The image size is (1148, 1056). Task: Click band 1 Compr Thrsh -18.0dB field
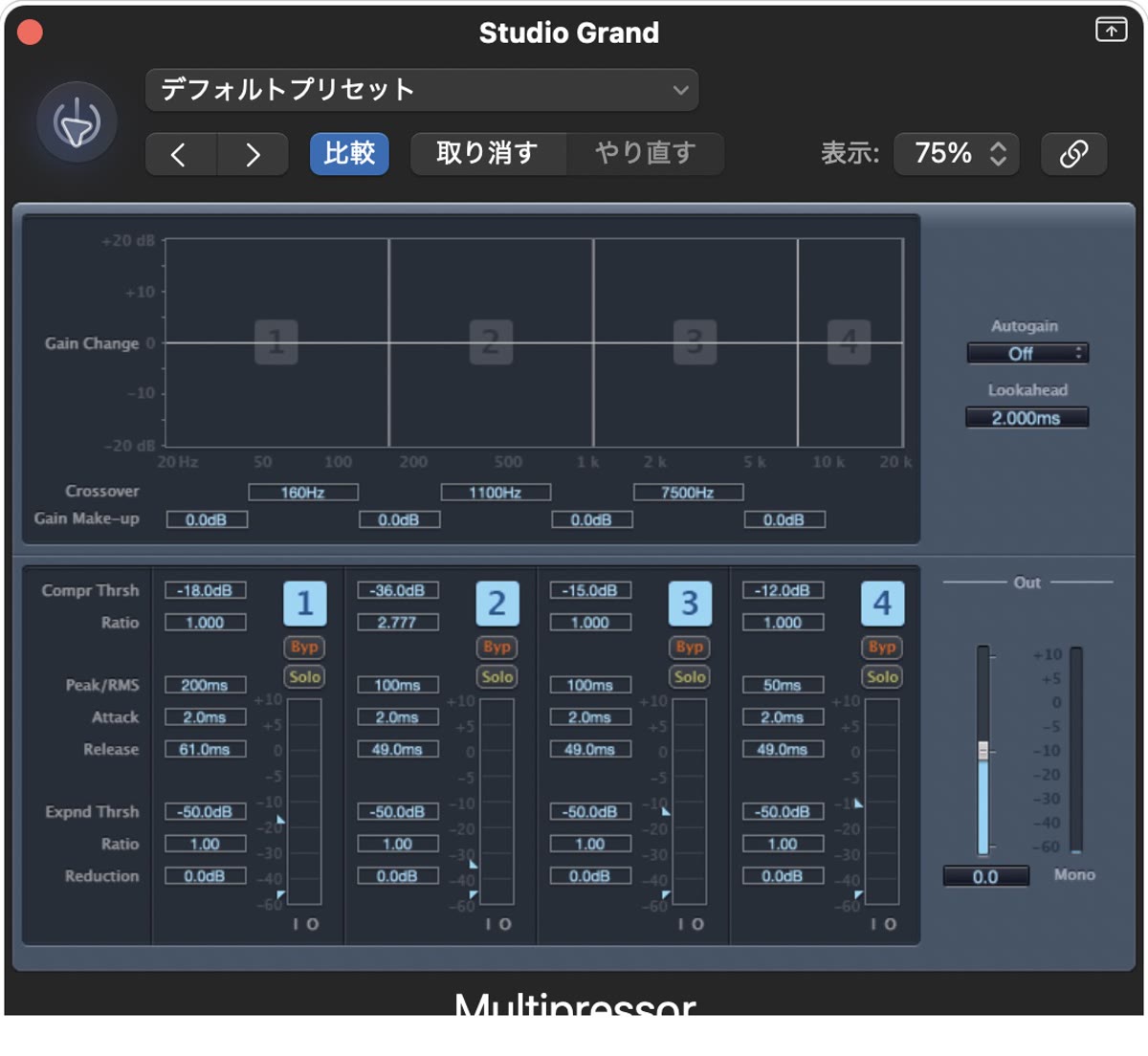point(206,590)
